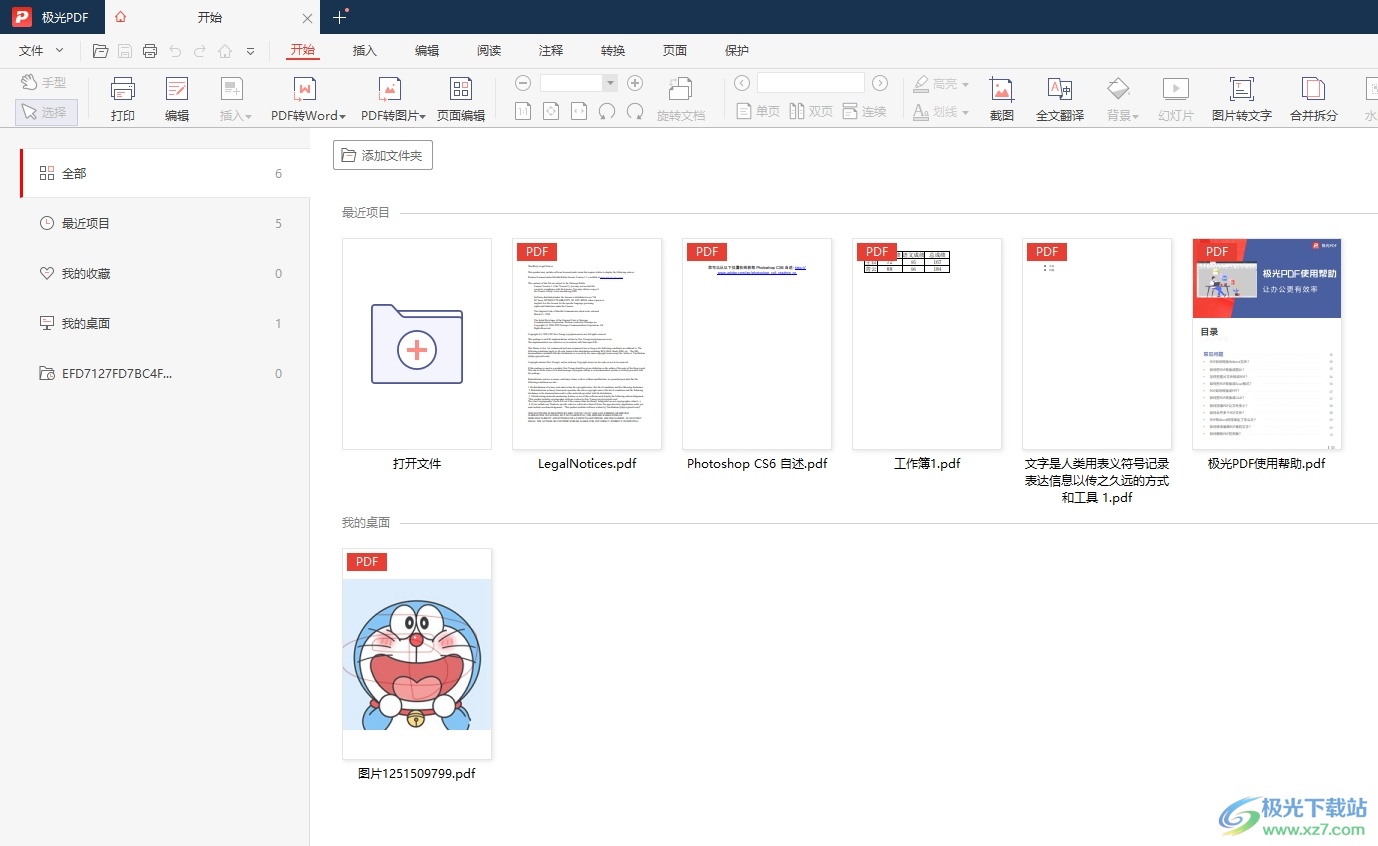Image resolution: width=1378 pixels, height=846 pixels.
Task: Switch to the 编辑 ribbon tab
Action: tap(427, 51)
